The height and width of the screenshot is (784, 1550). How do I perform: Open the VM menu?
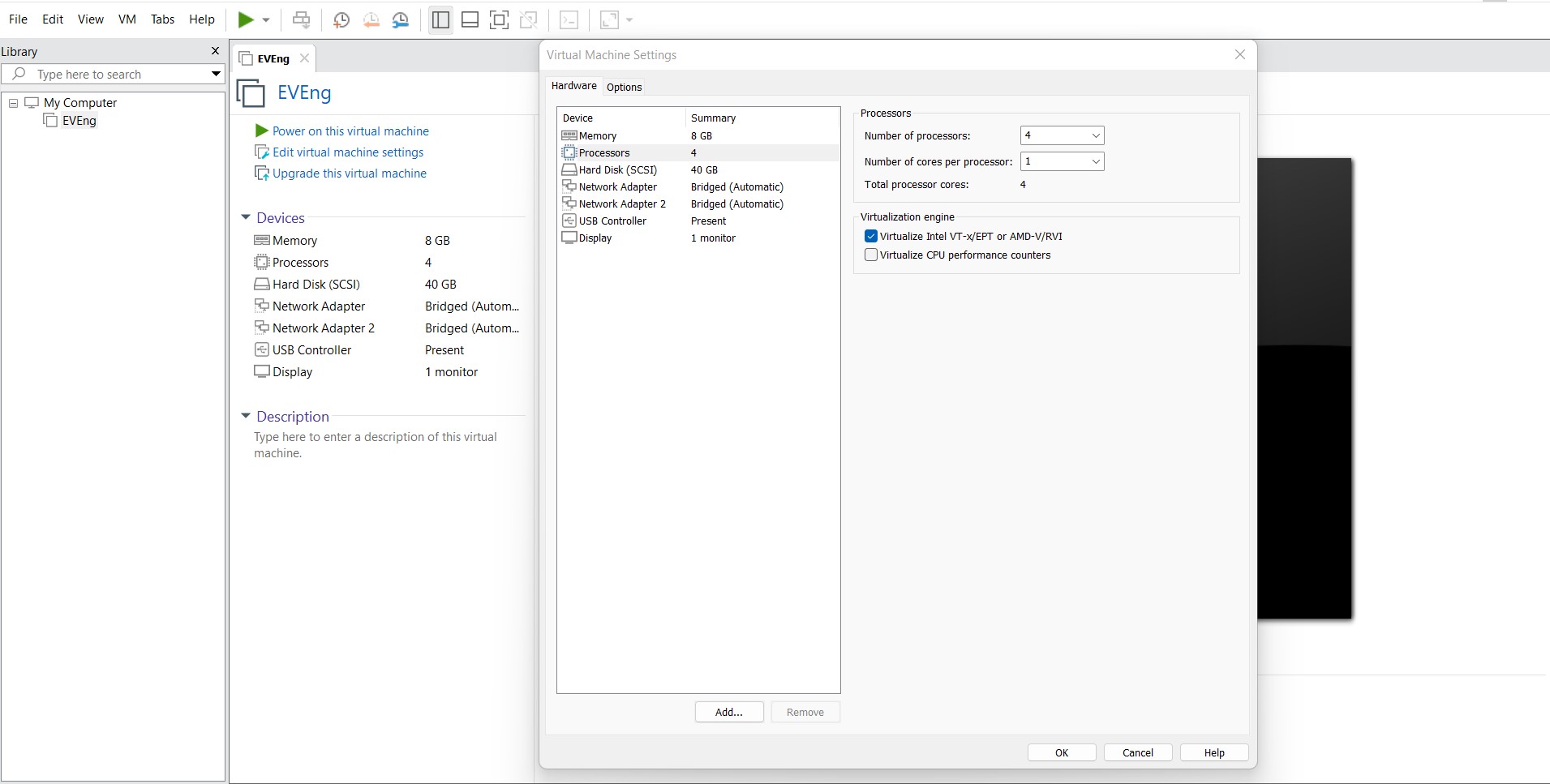127,19
